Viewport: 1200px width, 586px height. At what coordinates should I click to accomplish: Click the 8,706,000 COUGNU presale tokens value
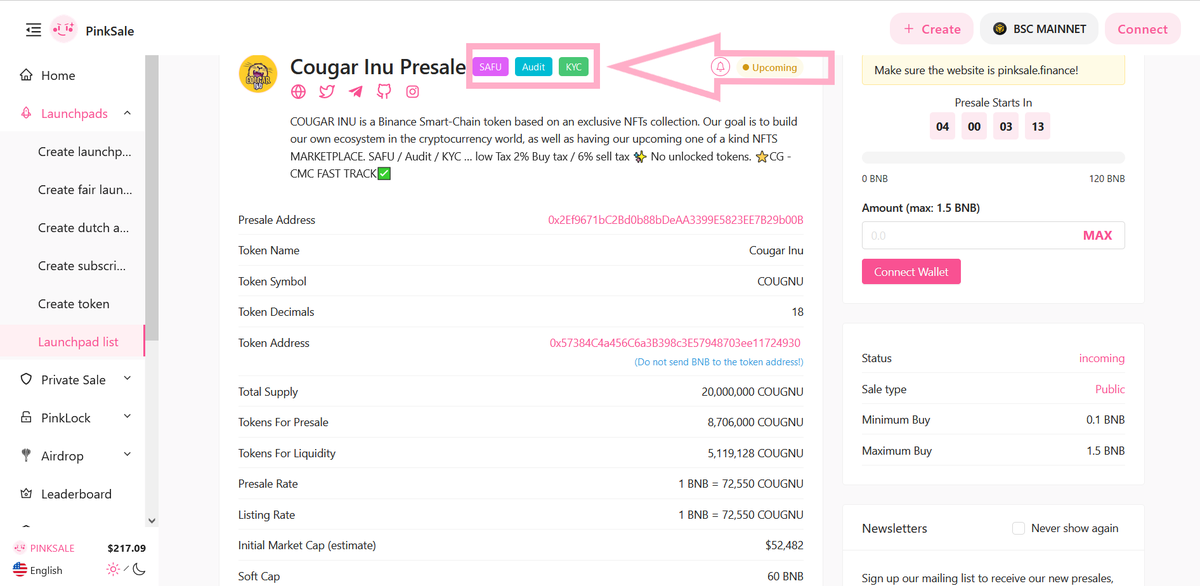(x=755, y=423)
